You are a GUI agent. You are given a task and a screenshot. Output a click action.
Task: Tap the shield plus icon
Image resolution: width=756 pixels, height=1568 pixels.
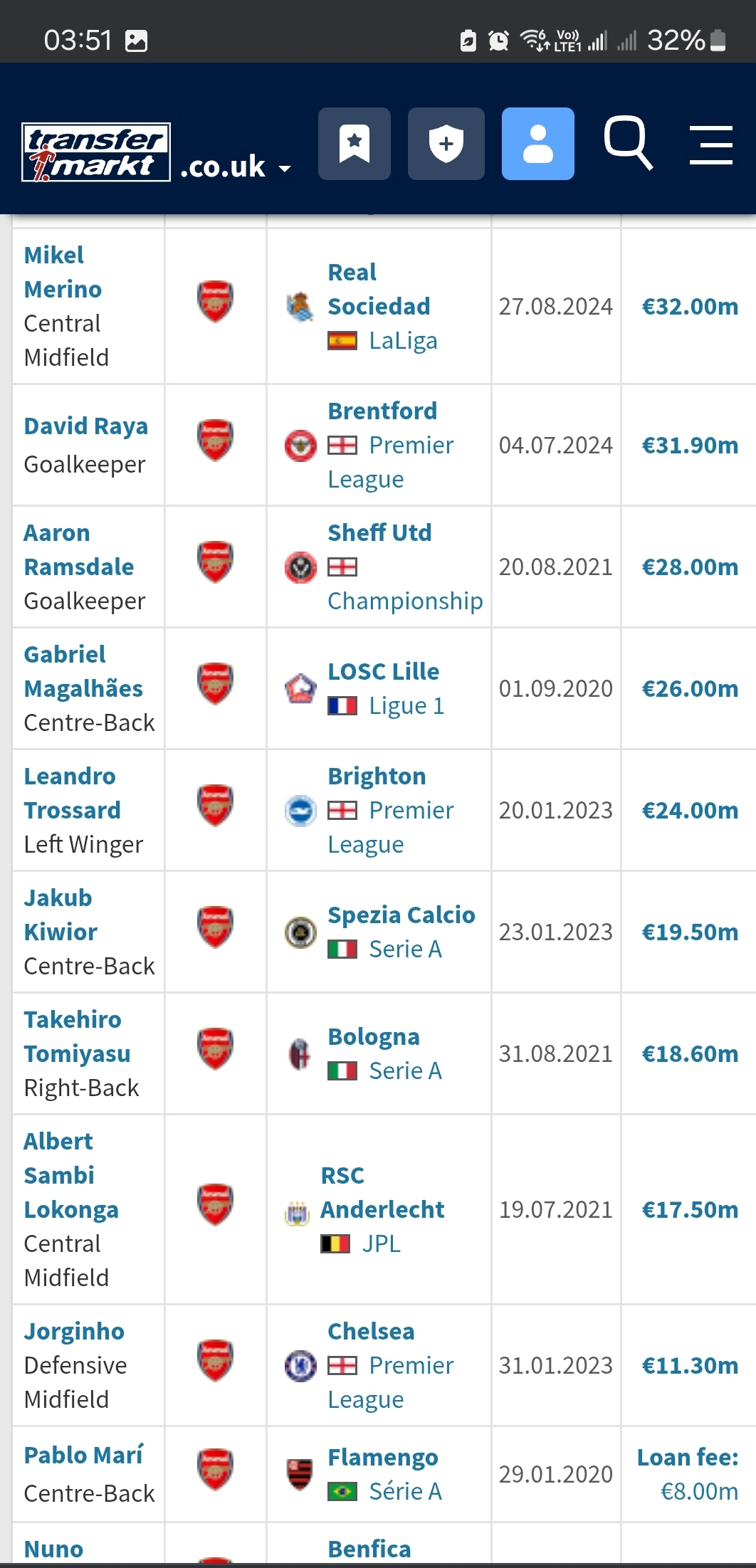446,144
